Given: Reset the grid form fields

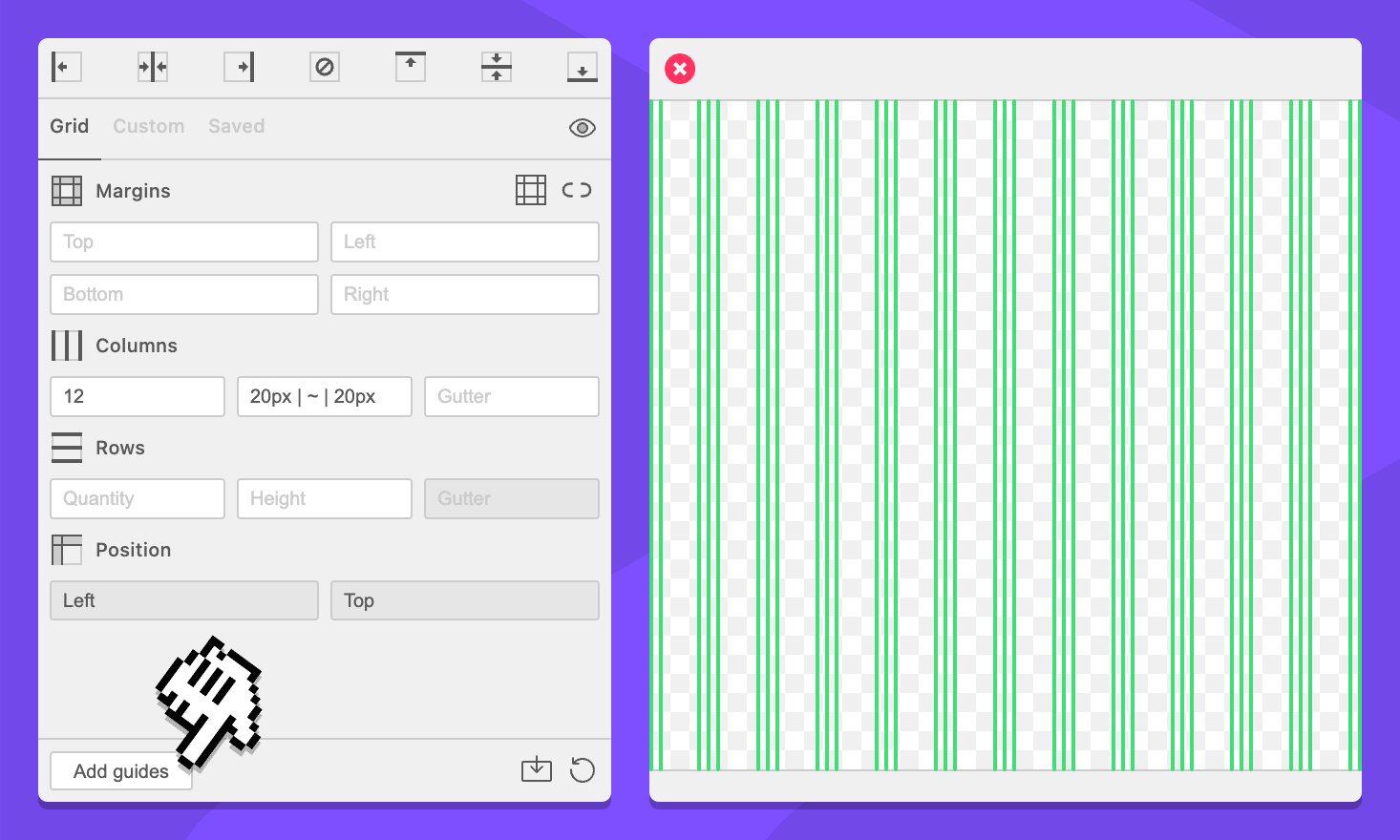Looking at the screenshot, I should click(583, 769).
